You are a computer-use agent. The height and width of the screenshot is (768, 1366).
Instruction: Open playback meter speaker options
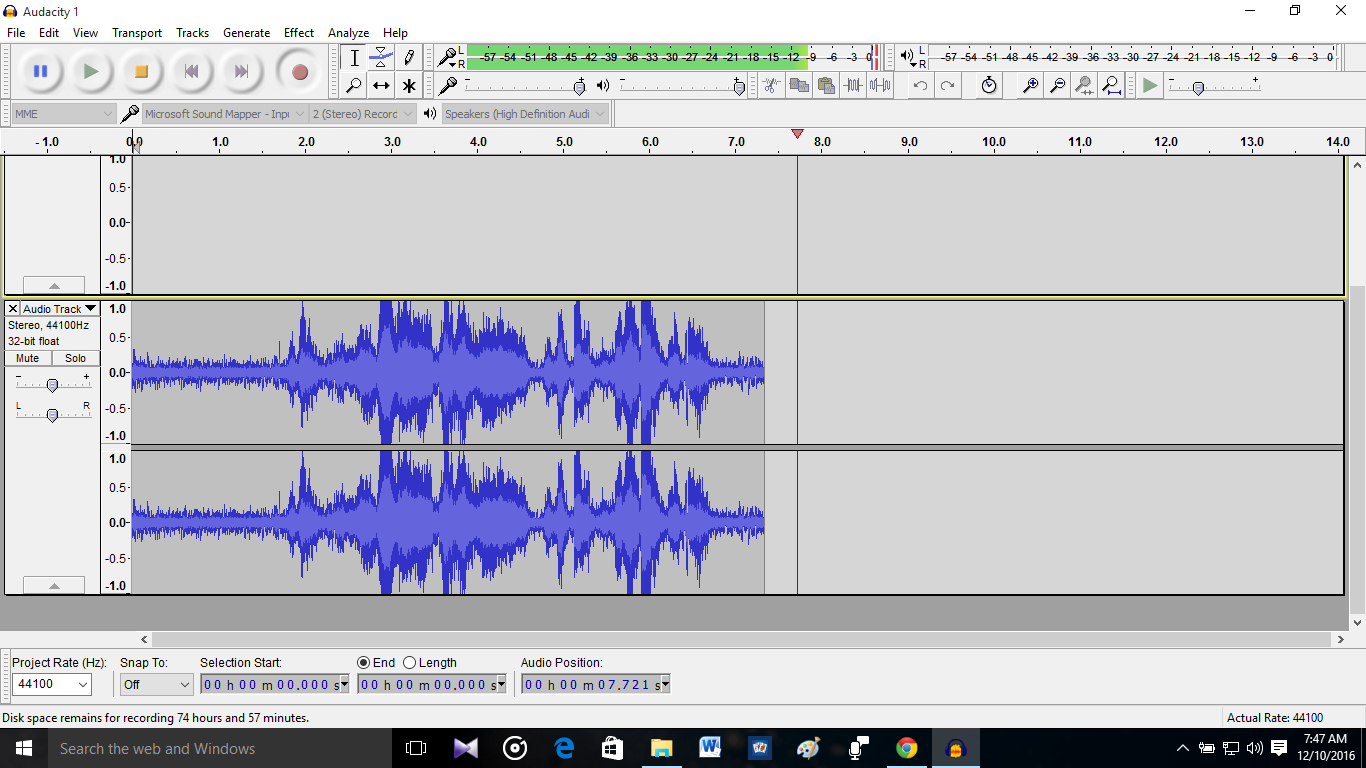[908, 57]
